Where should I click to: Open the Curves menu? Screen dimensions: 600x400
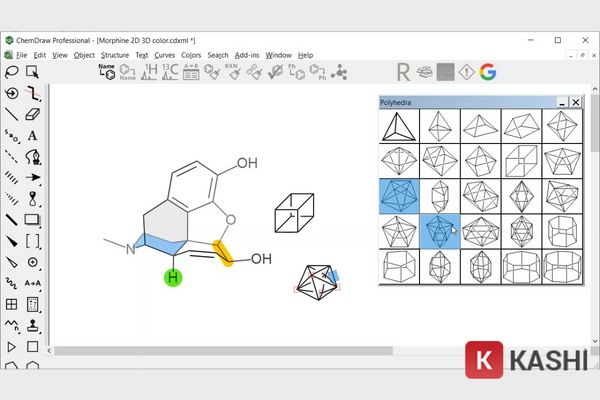click(x=165, y=55)
